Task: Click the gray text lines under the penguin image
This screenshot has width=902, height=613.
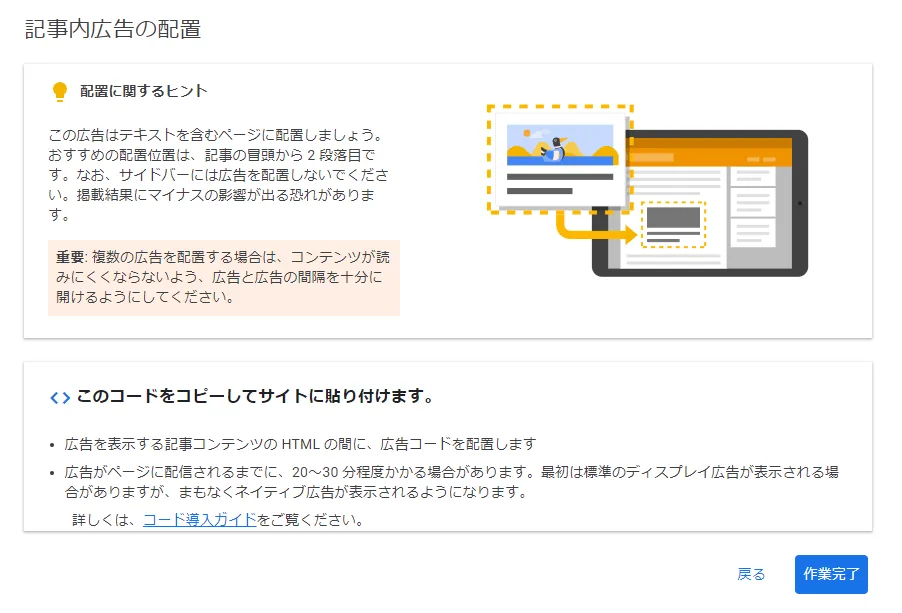Action: coord(559,183)
